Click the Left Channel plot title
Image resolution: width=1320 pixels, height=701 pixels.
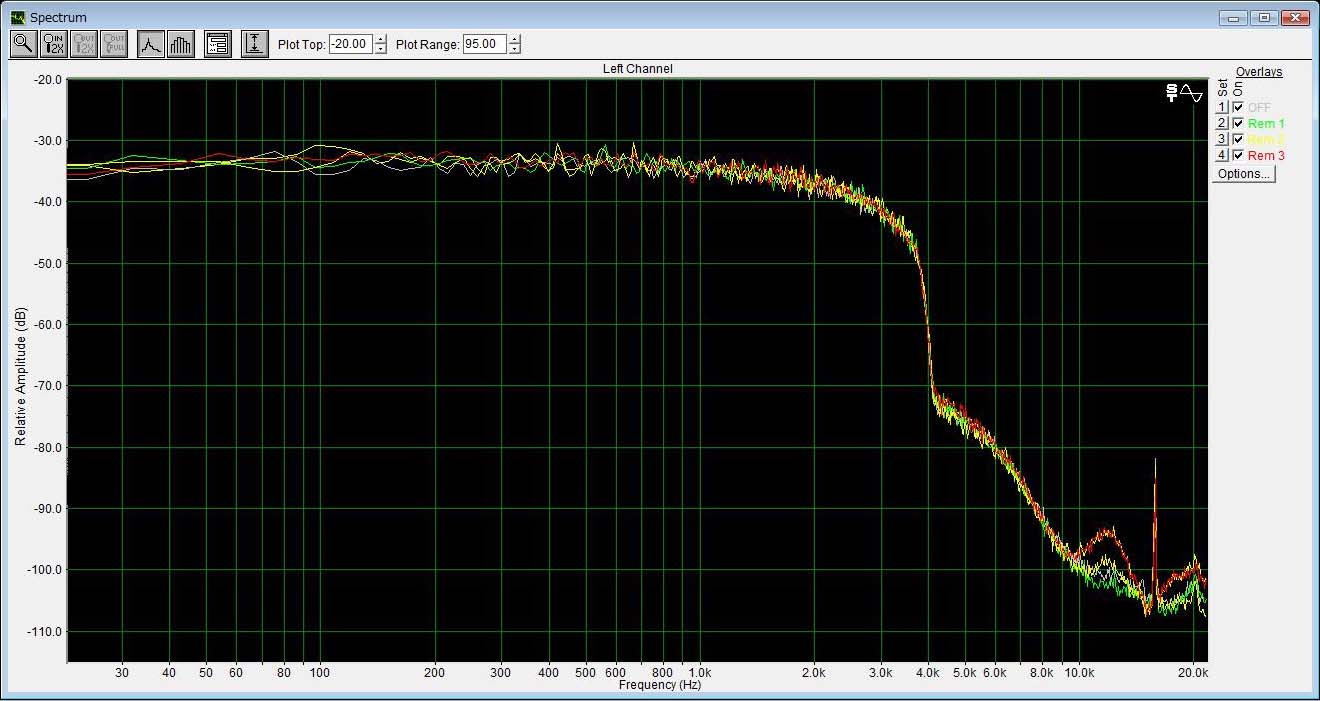(x=637, y=69)
